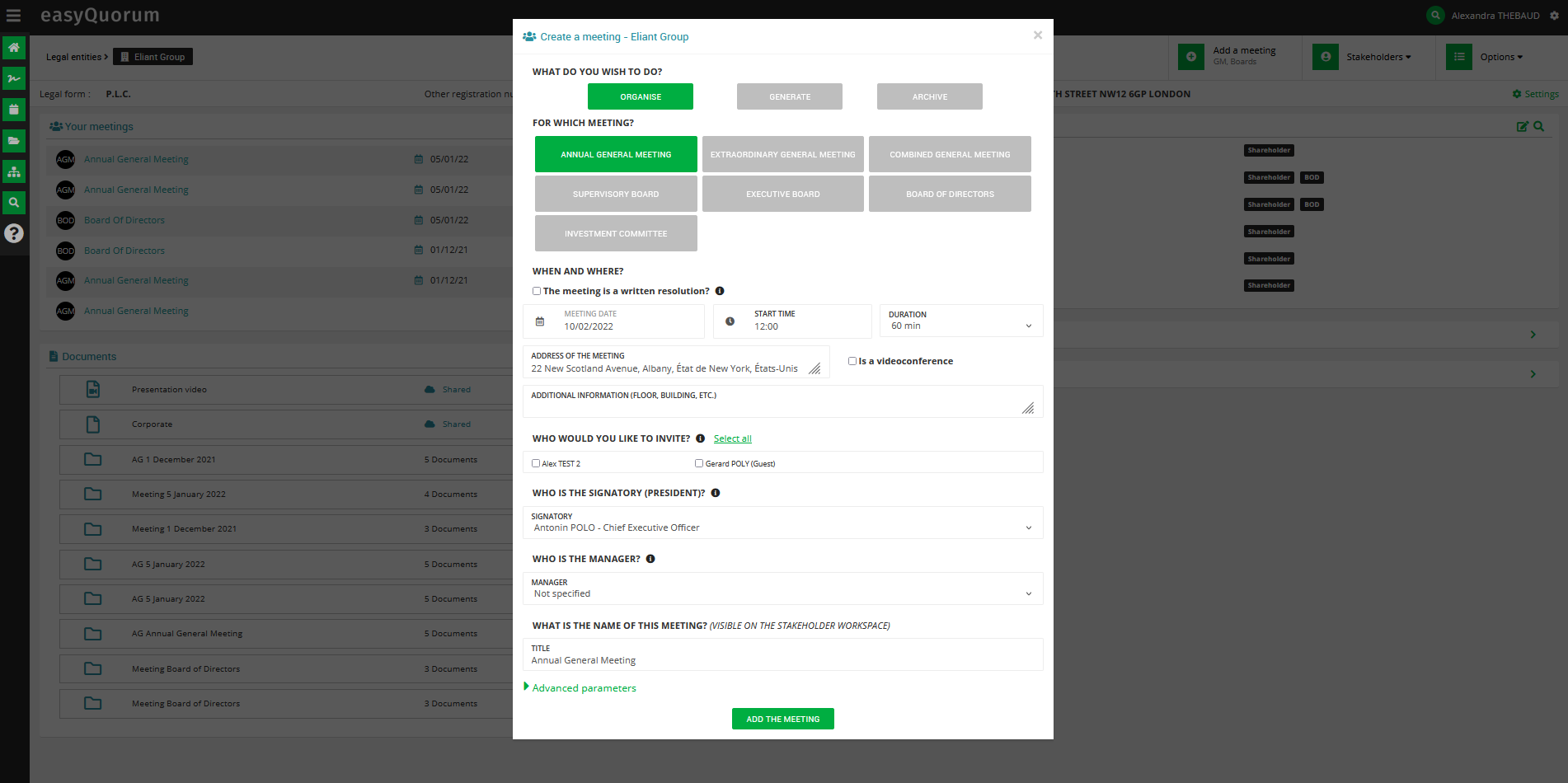Image resolution: width=1568 pixels, height=783 pixels.
Task: Enable the 'Is a videoconference' checkbox
Action: [x=852, y=361]
